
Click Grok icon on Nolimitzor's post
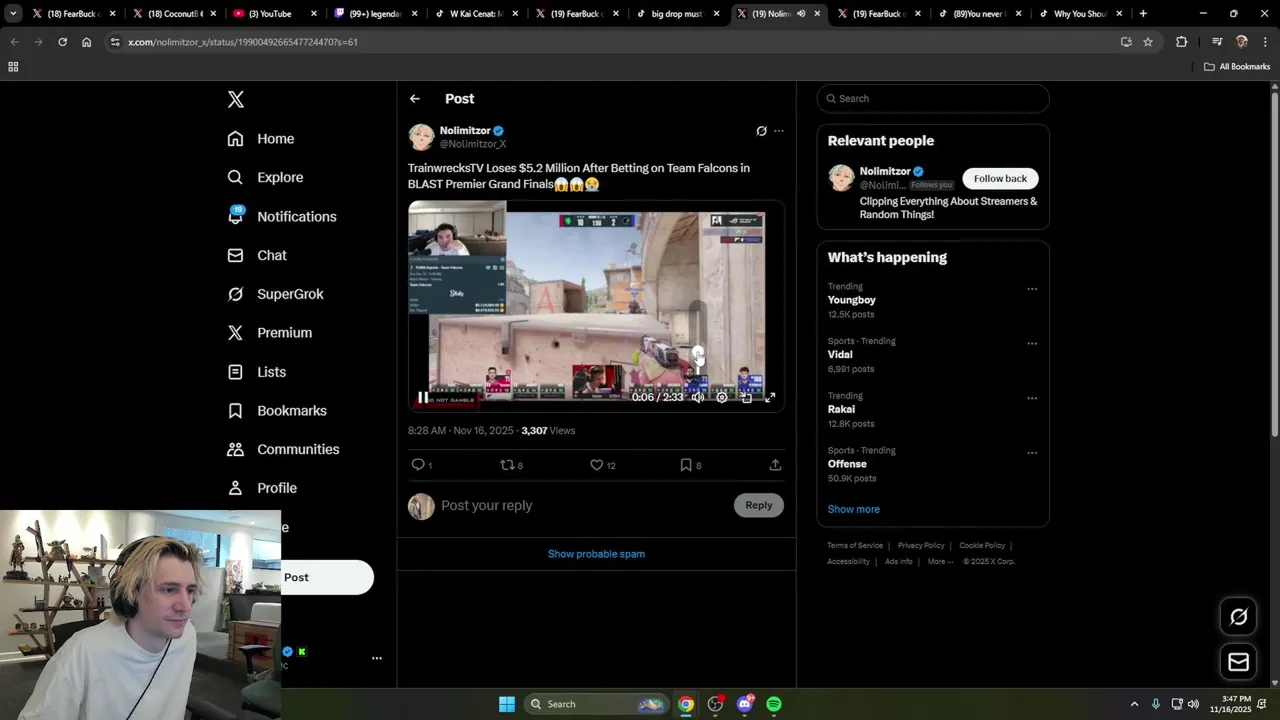click(761, 131)
